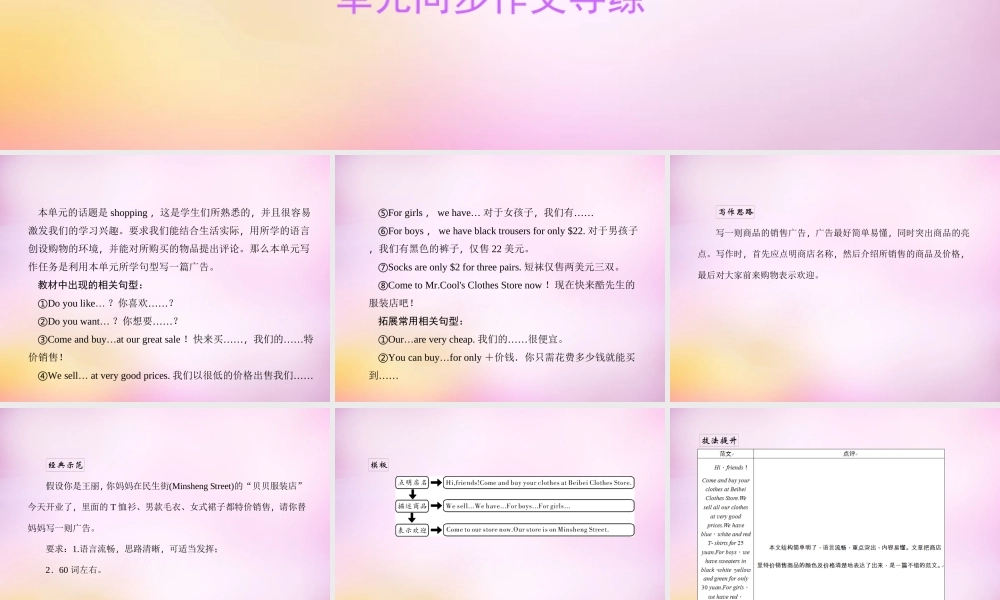
Task: Select the 范文 column header
Action: click(x=725, y=452)
